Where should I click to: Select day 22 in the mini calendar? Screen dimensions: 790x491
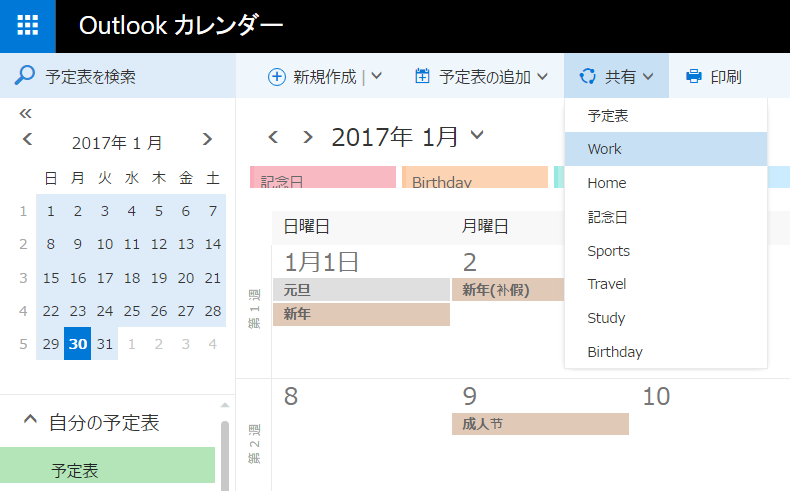[x=50, y=311]
